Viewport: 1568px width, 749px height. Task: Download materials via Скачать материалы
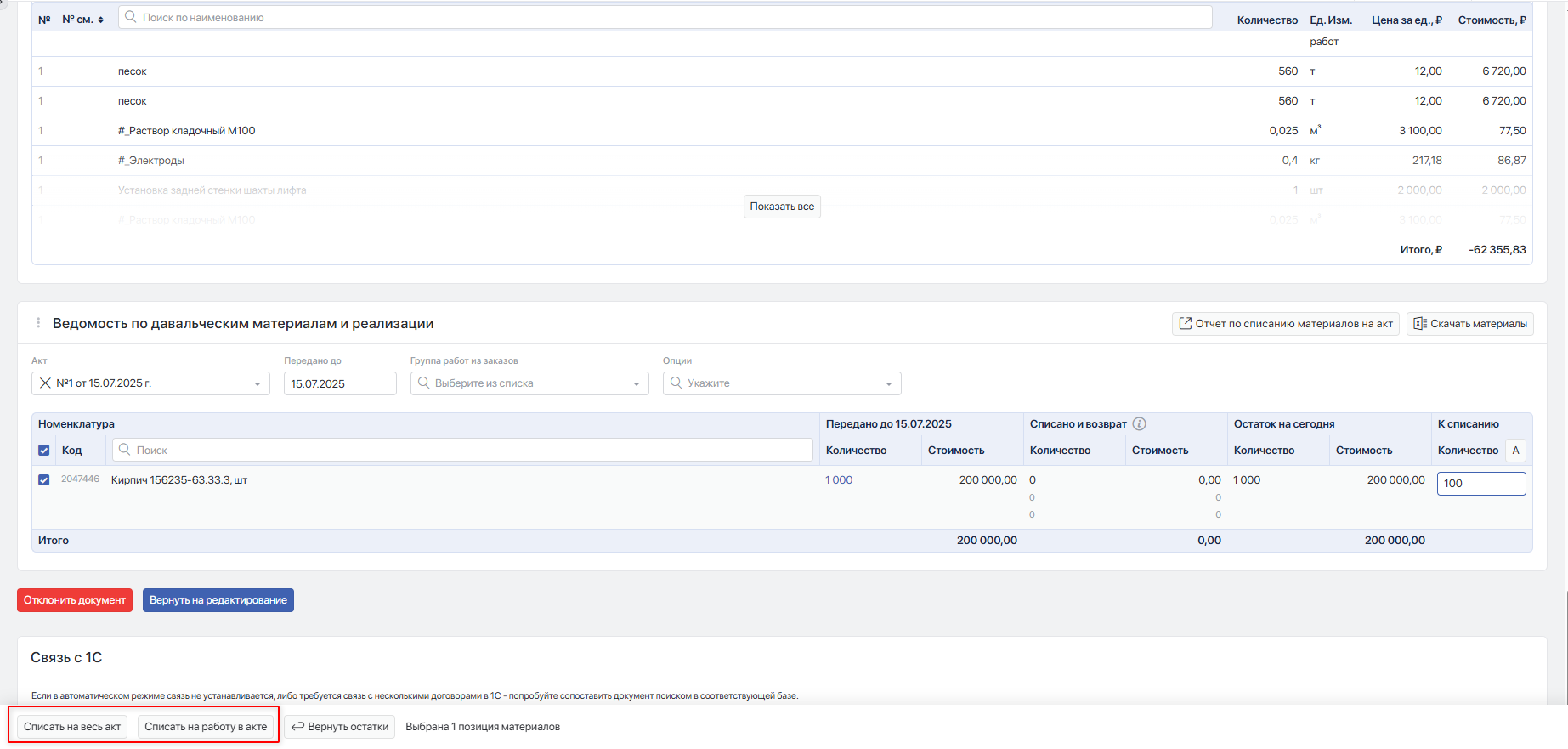click(x=1470, y=324)
